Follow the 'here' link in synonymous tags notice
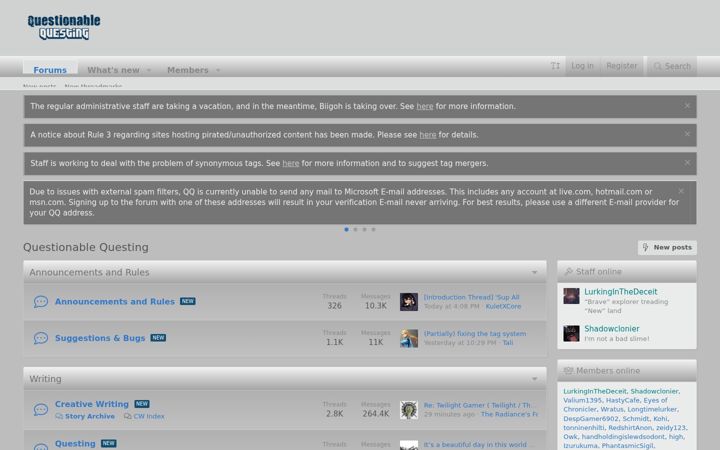Viewport: 720px width, 450px height. point(291,163)
